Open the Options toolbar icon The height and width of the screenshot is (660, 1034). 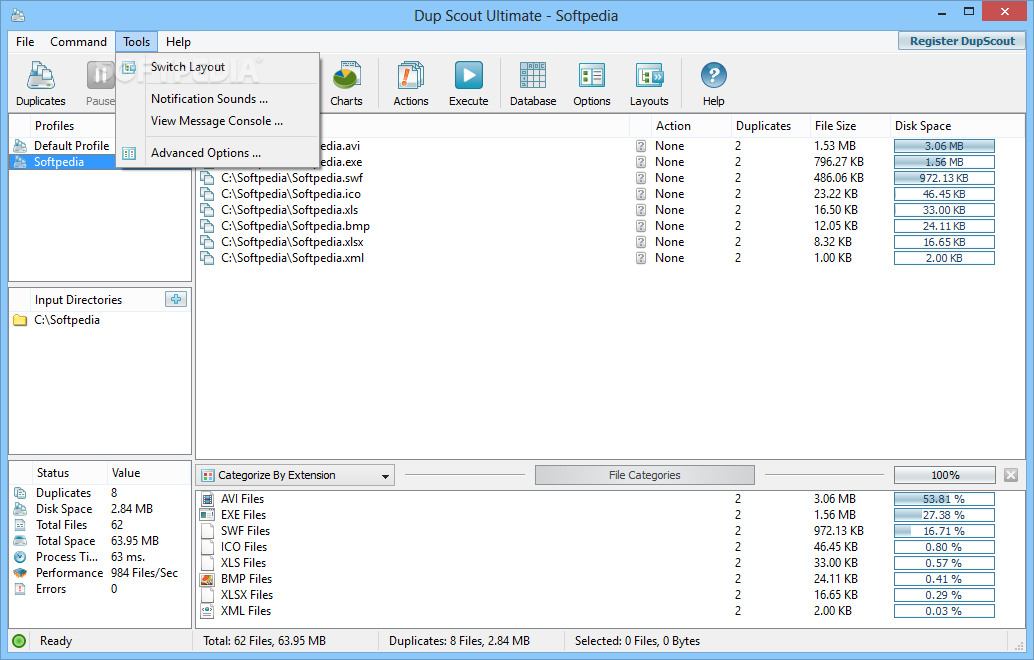(592, 76)
